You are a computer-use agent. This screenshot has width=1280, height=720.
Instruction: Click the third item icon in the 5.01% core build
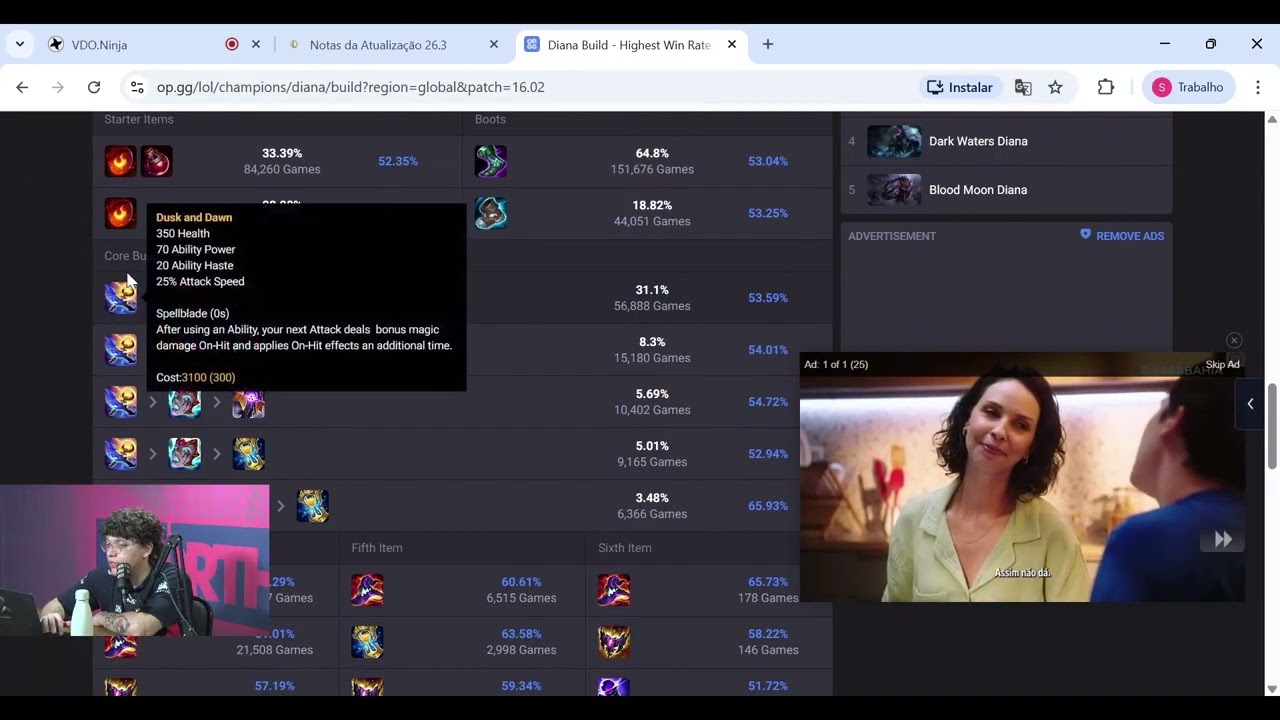point(248,454)
